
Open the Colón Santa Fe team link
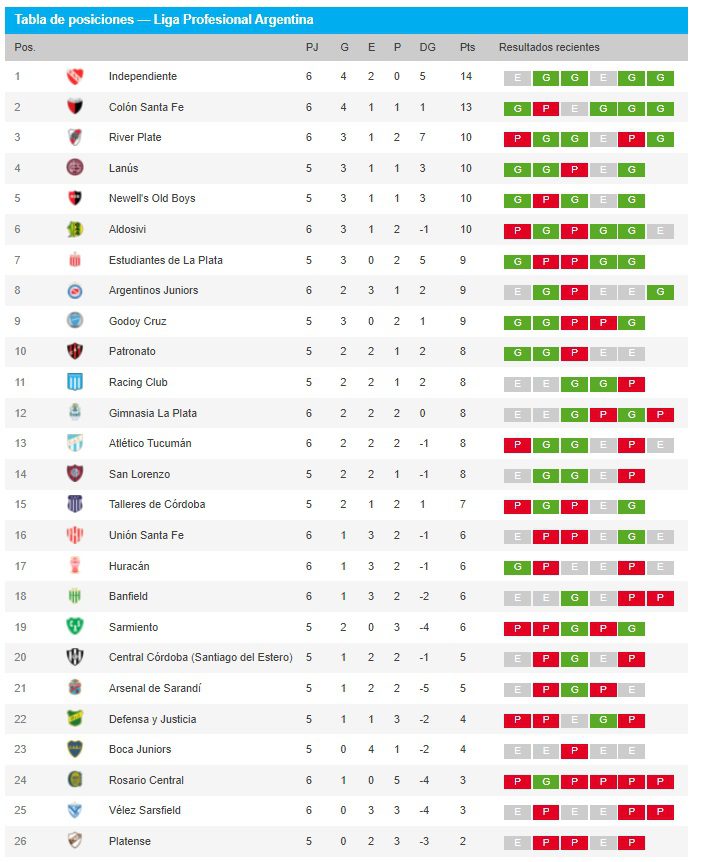click(146, 107)
